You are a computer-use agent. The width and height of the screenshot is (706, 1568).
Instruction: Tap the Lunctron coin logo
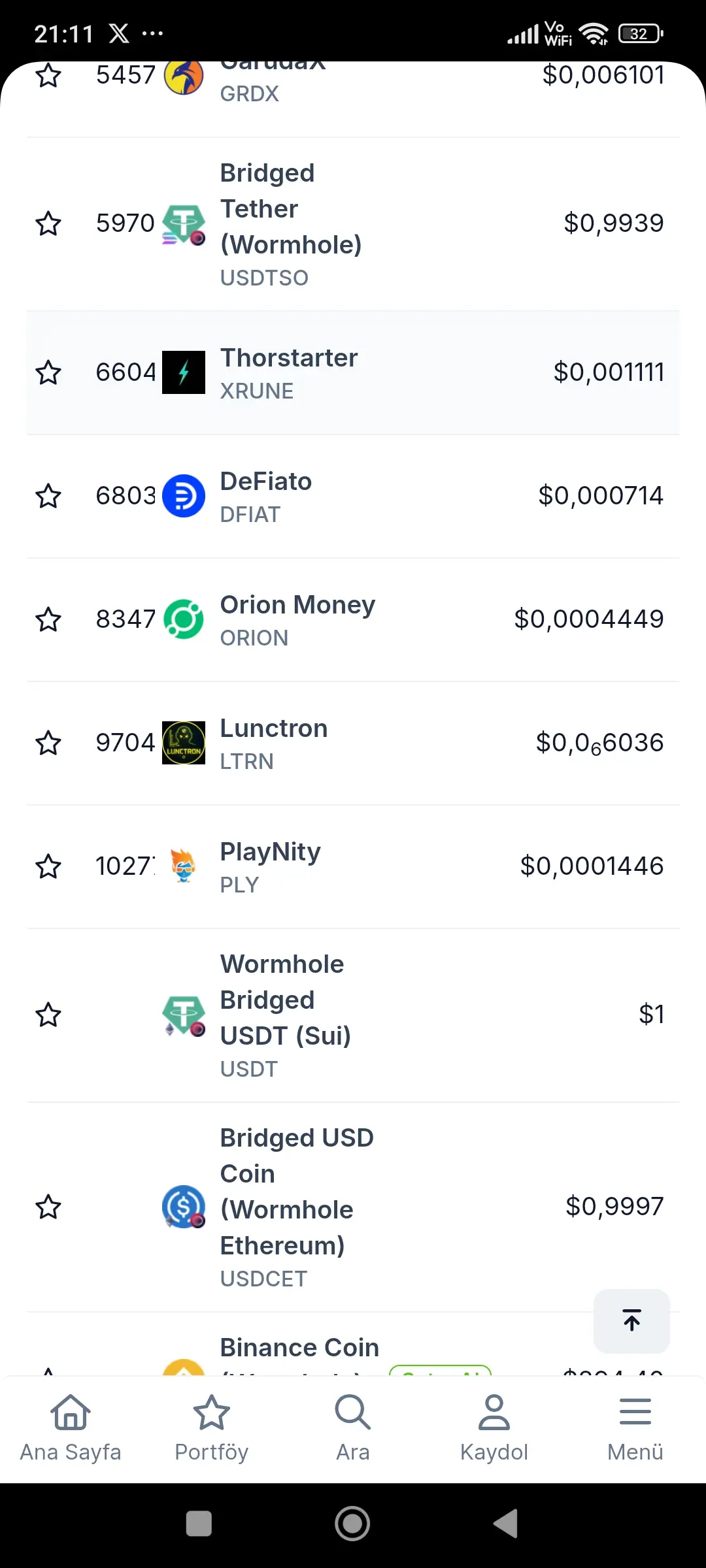coord(184,743)
